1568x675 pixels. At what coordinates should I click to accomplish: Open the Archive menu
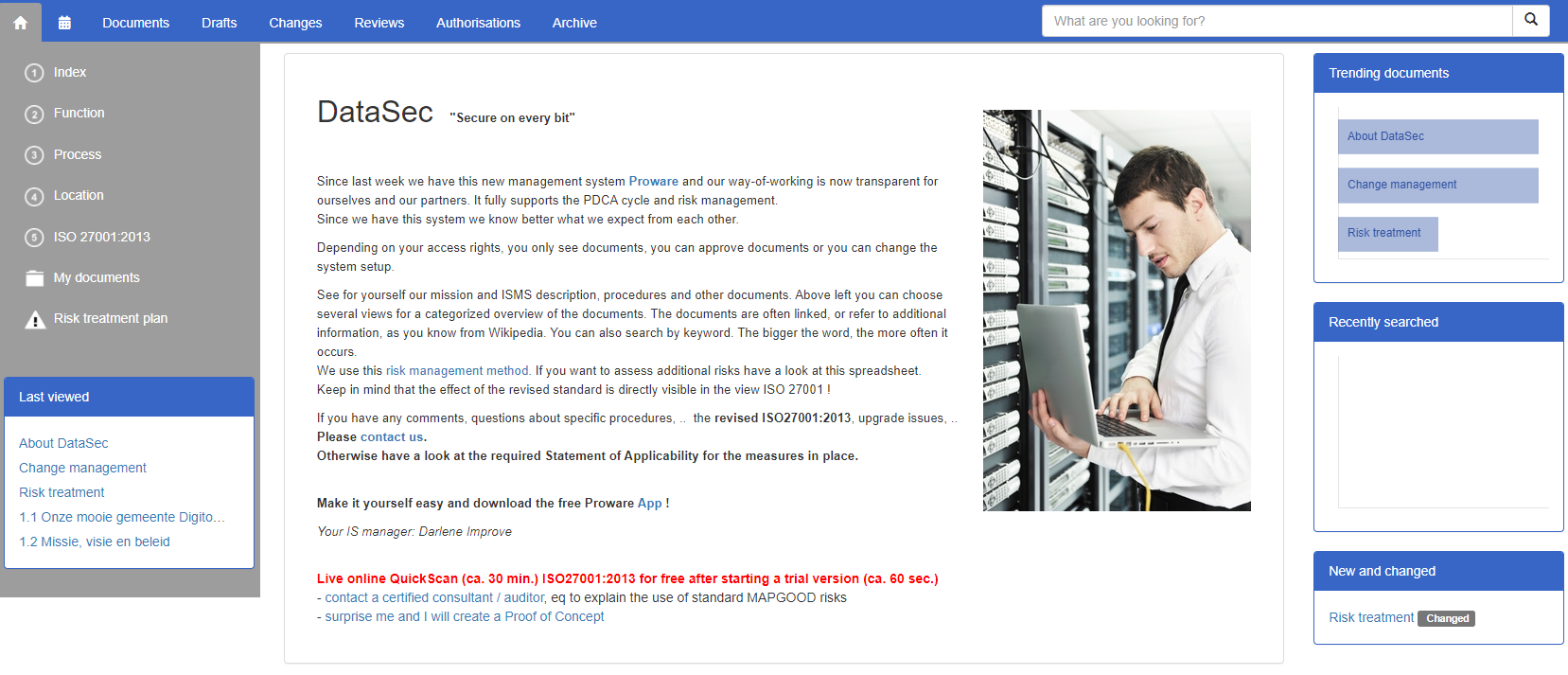[574, 23]
